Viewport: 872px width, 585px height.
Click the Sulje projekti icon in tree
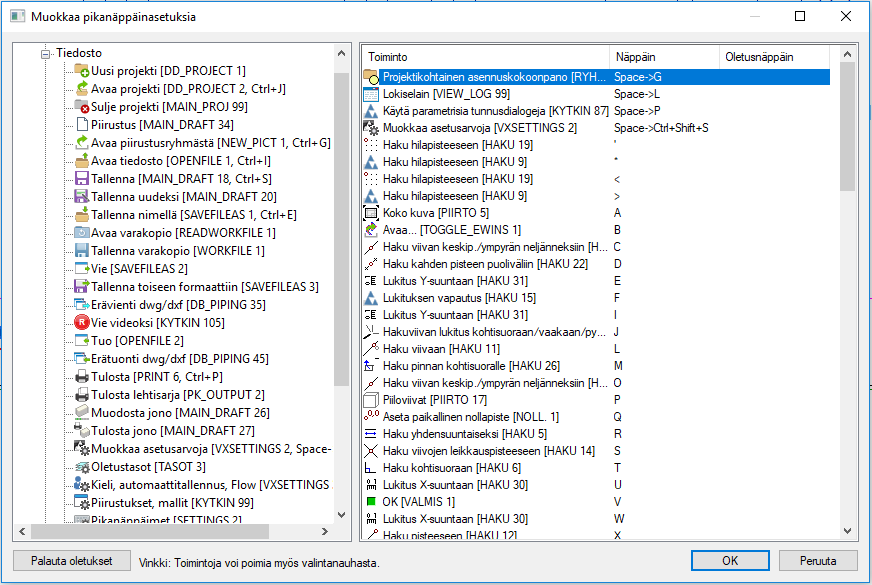point(82,107)
